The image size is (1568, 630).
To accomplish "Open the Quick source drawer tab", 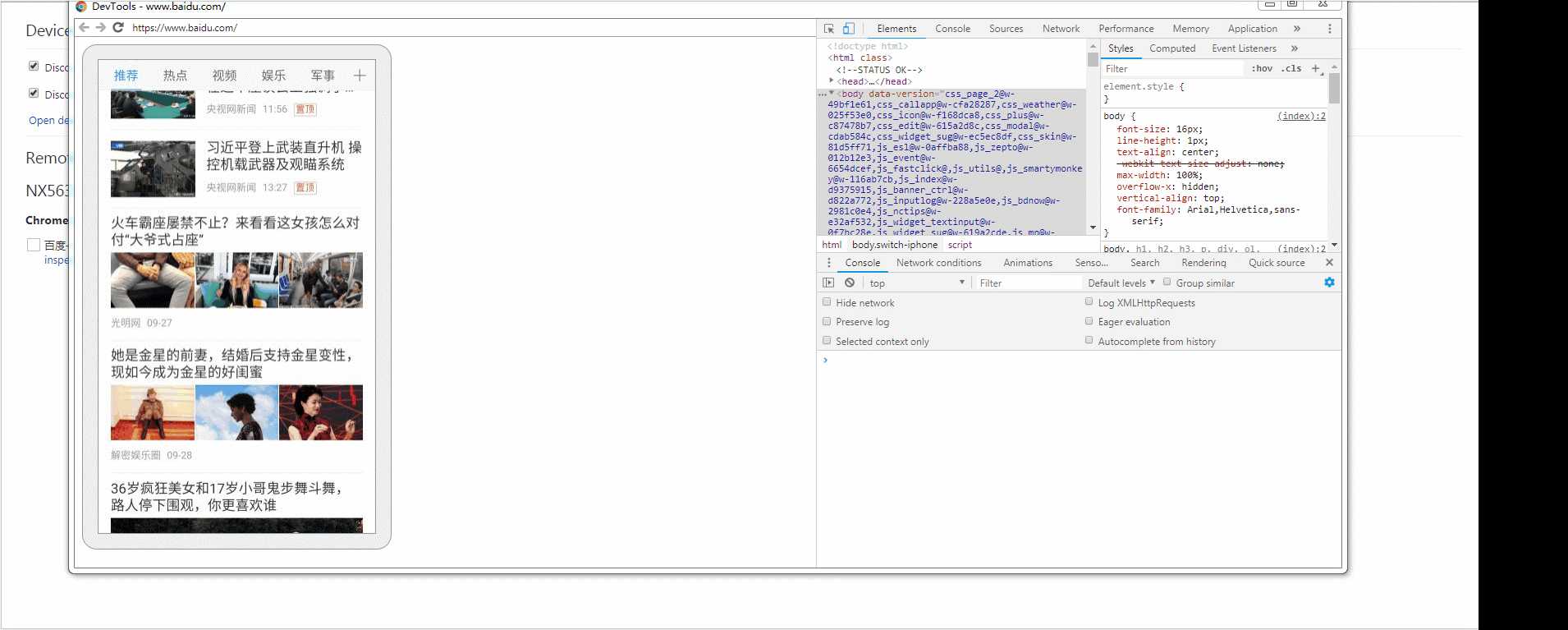I will point(1277,263).
